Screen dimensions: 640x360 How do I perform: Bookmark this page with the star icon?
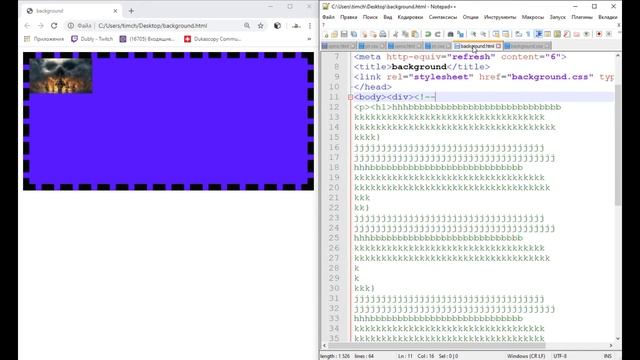click(260, 26)
